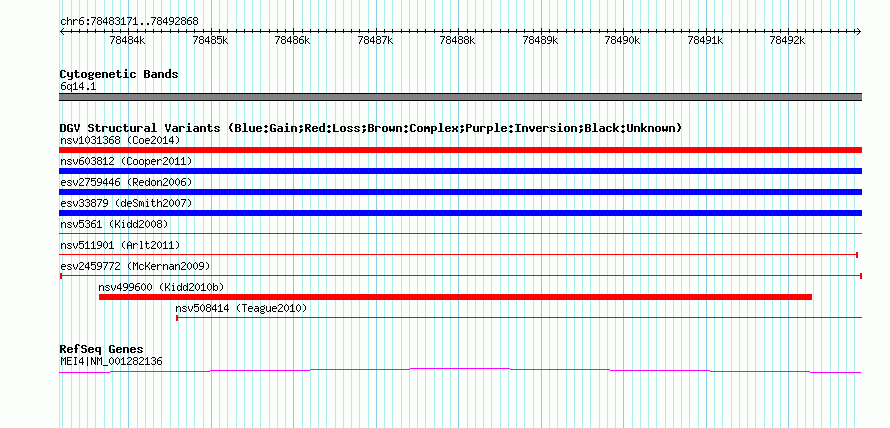890x428 pixels.
Task: Click the chr6:78483171..78492868 region label
Action: tap(129, 22)
